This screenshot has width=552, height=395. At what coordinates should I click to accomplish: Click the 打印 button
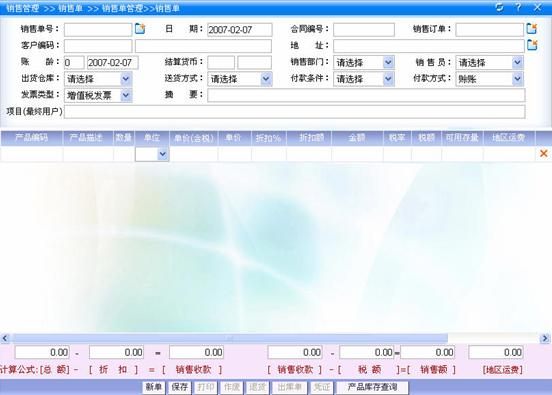point(206,387)
